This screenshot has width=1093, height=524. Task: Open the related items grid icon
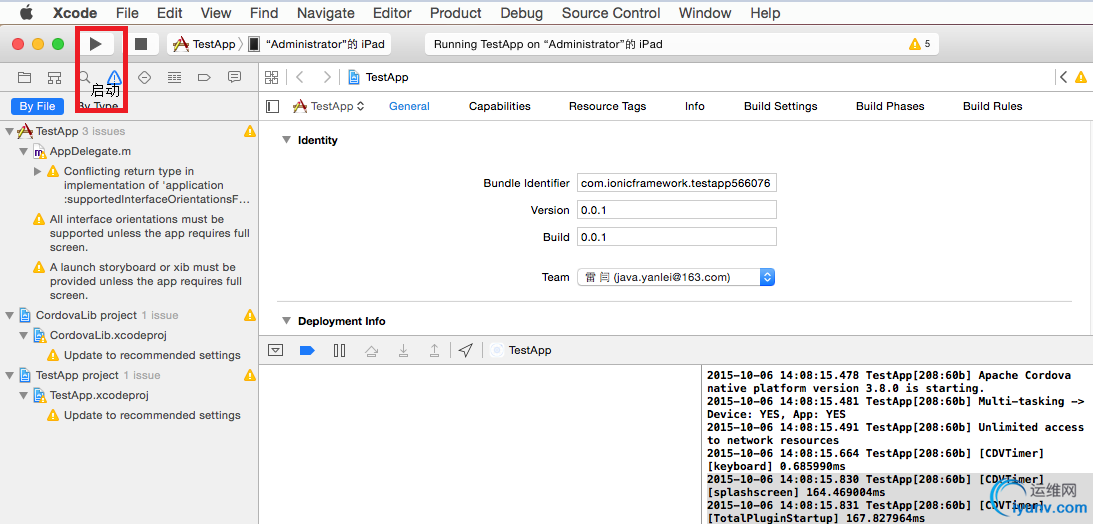272,77
